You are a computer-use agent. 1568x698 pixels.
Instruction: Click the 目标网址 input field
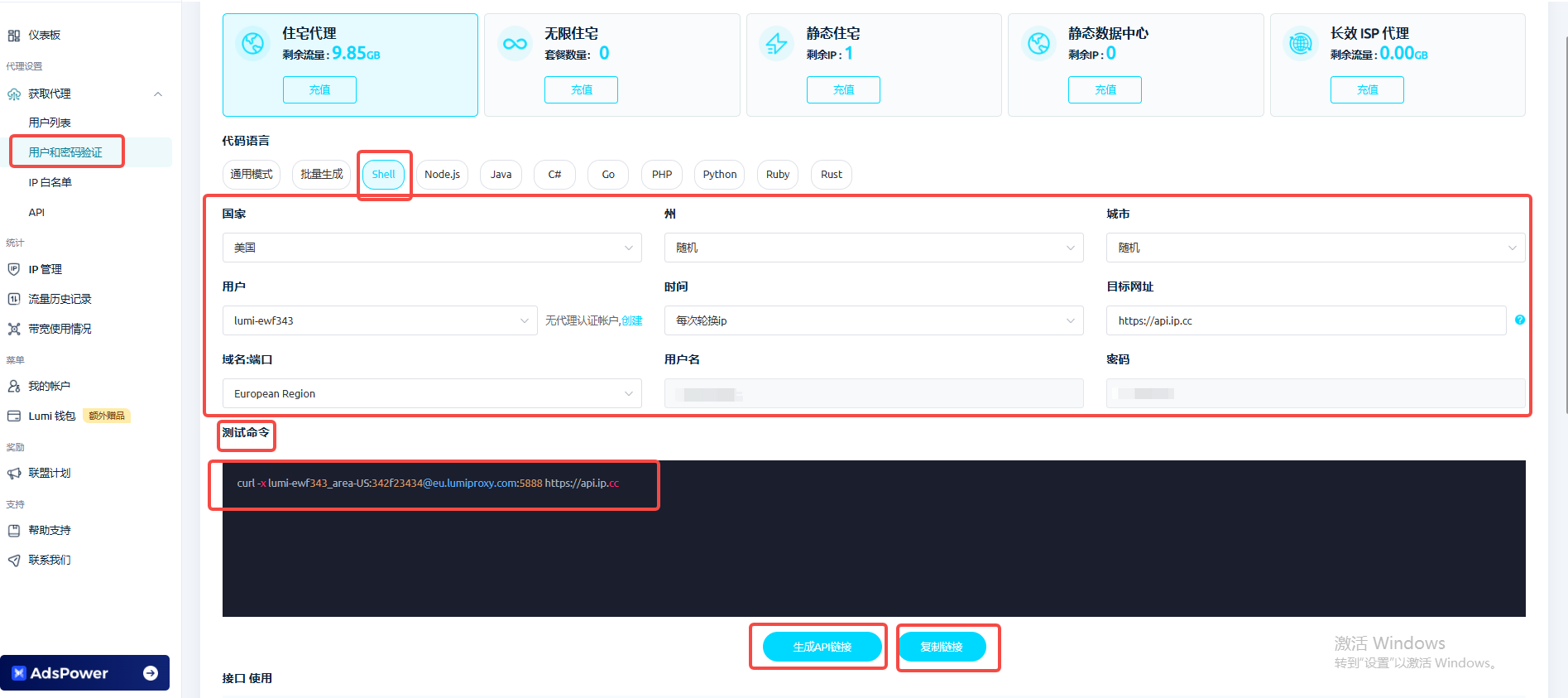tap(1305, 320)
